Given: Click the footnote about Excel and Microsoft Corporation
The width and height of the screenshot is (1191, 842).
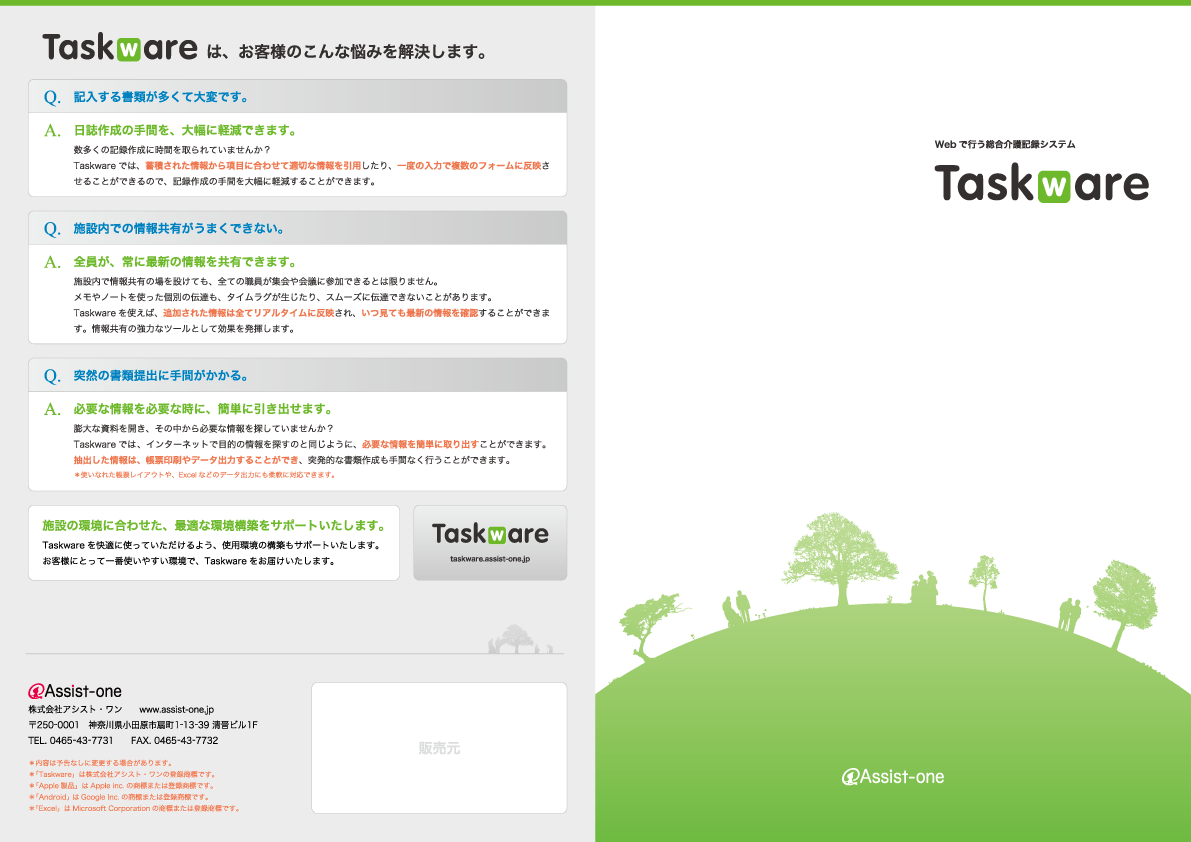Looking at the screenshot, I should (x=134, y=809).
